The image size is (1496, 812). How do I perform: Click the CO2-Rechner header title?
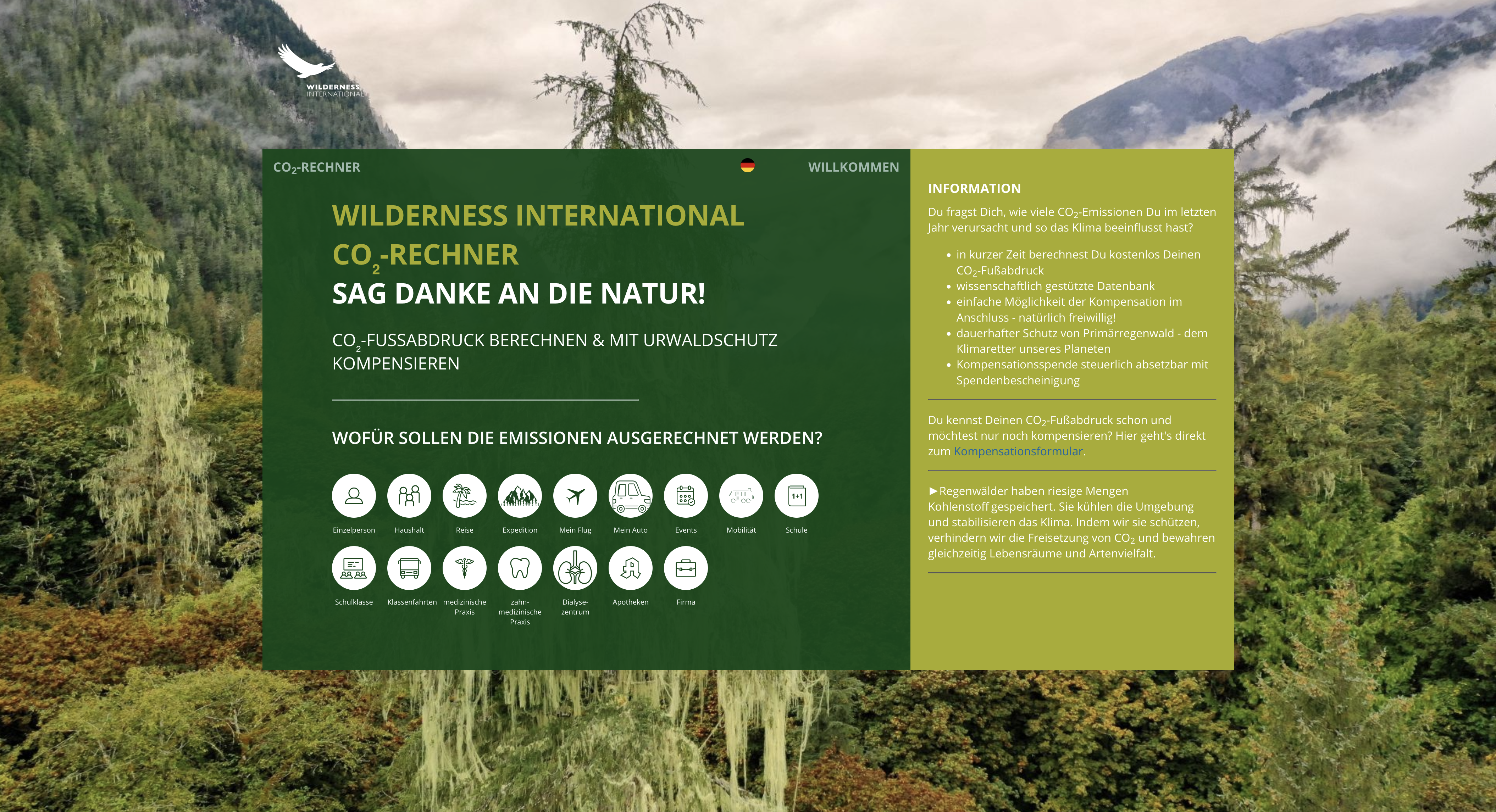pyautogui.click(x=316, y=167)
